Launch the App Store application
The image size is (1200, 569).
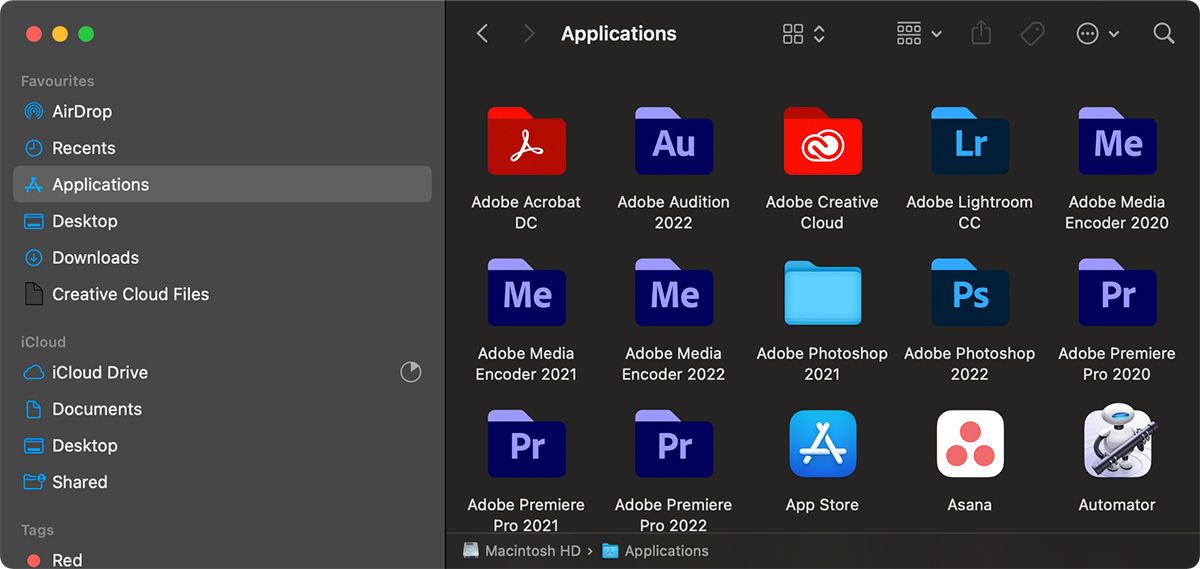pos(822,443)
